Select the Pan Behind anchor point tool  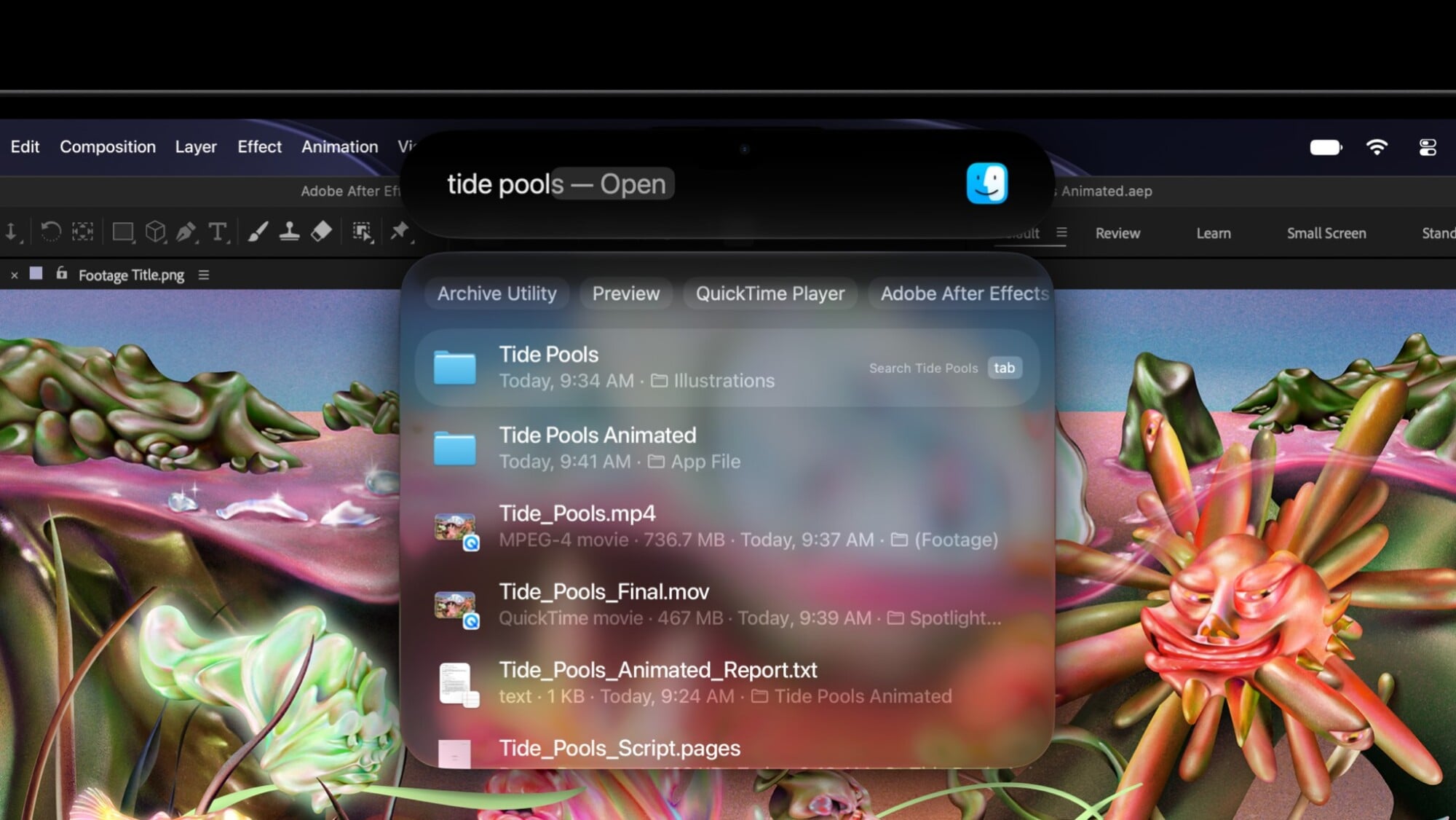click(x=82, y=232)
